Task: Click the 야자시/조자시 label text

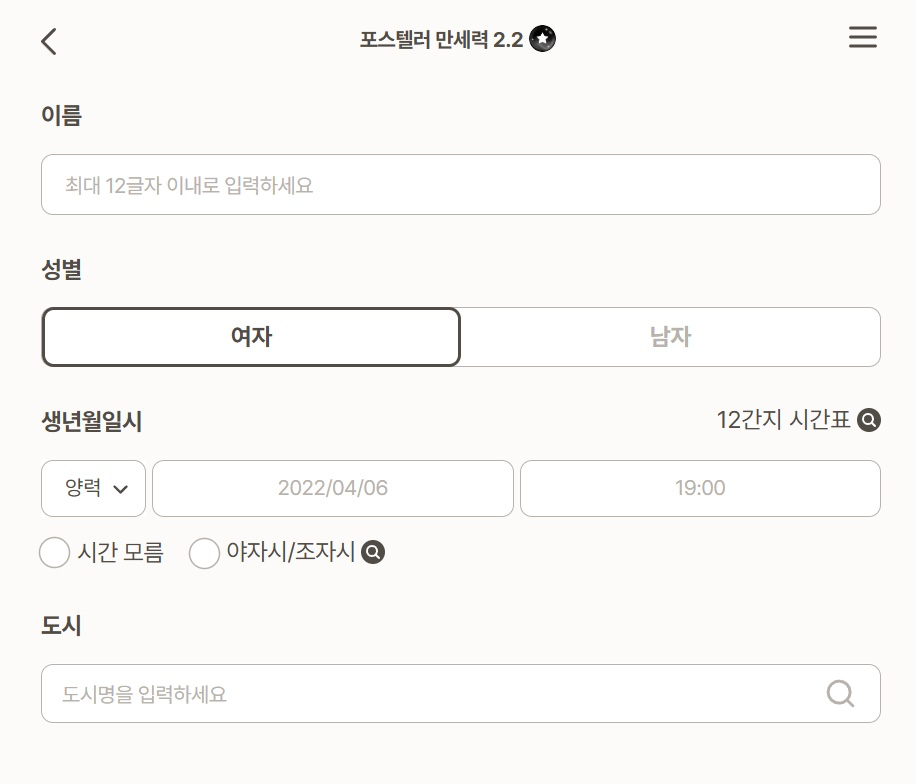Action: click(291, 551)
